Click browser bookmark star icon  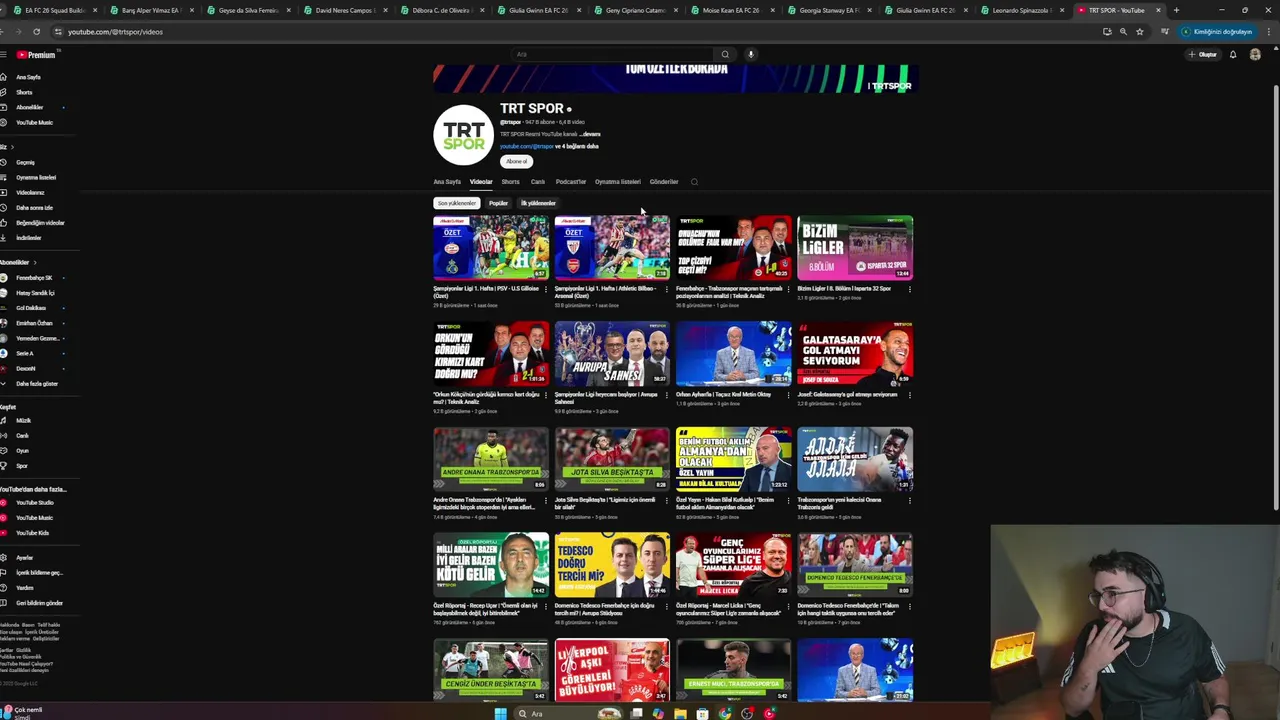[1140, 31]
